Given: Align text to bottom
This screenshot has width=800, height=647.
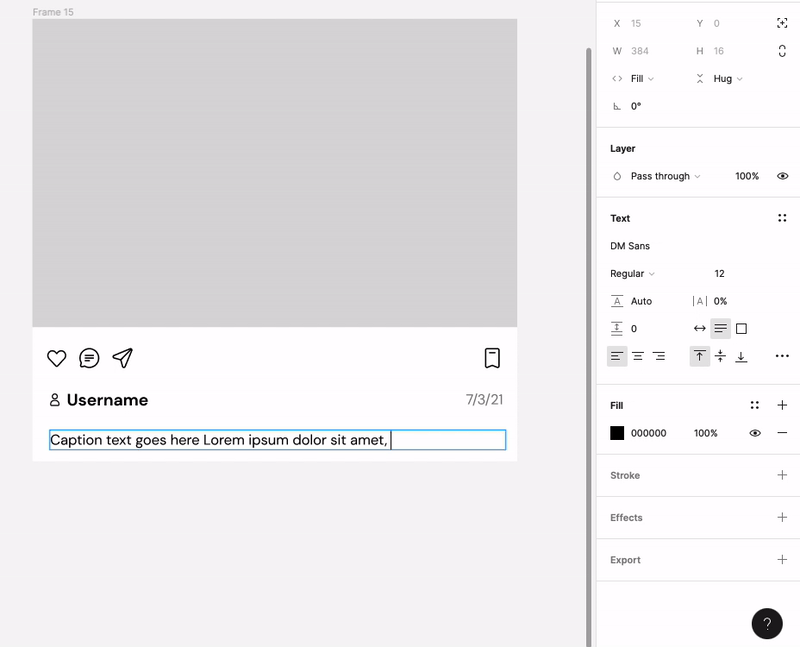Looking at the screenshot, I should 741,356.
